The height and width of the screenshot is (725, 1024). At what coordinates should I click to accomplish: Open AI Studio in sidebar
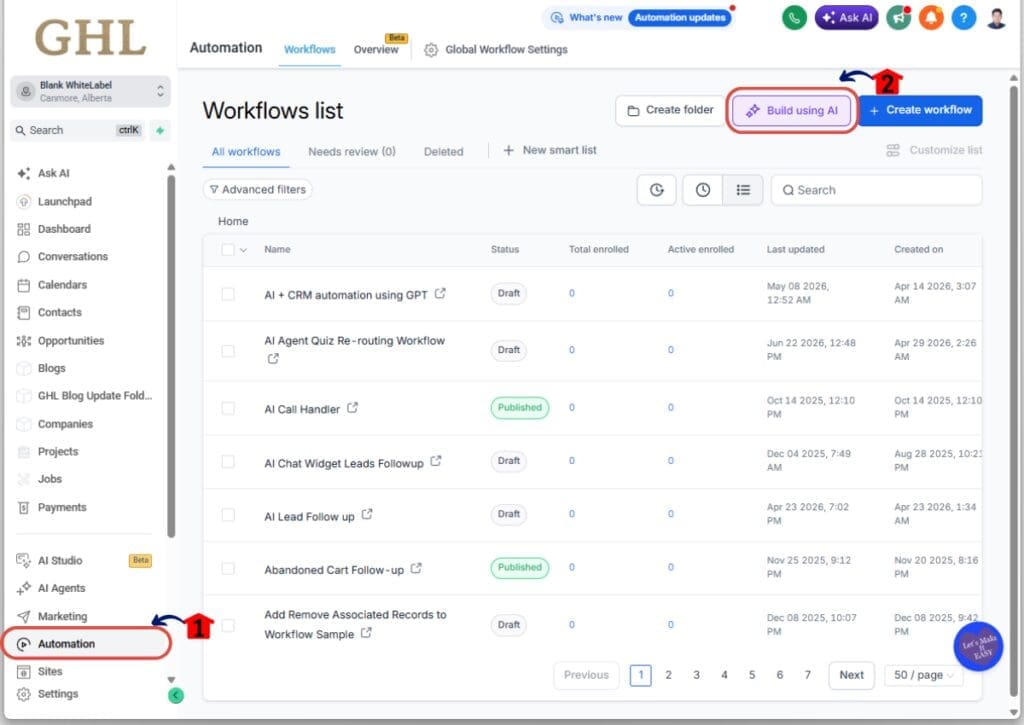(x=60, y=560)
